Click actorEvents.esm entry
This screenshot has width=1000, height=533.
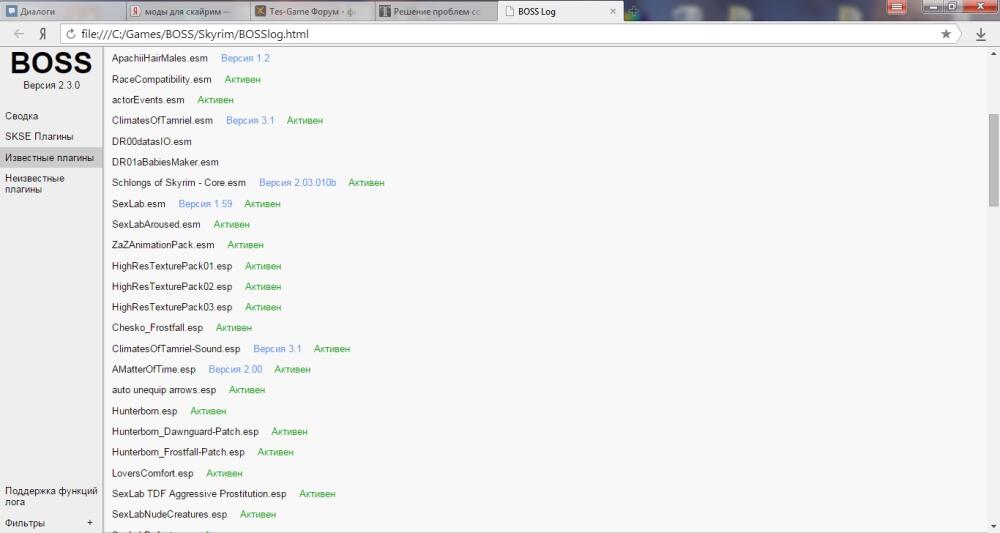click(148, 99)
